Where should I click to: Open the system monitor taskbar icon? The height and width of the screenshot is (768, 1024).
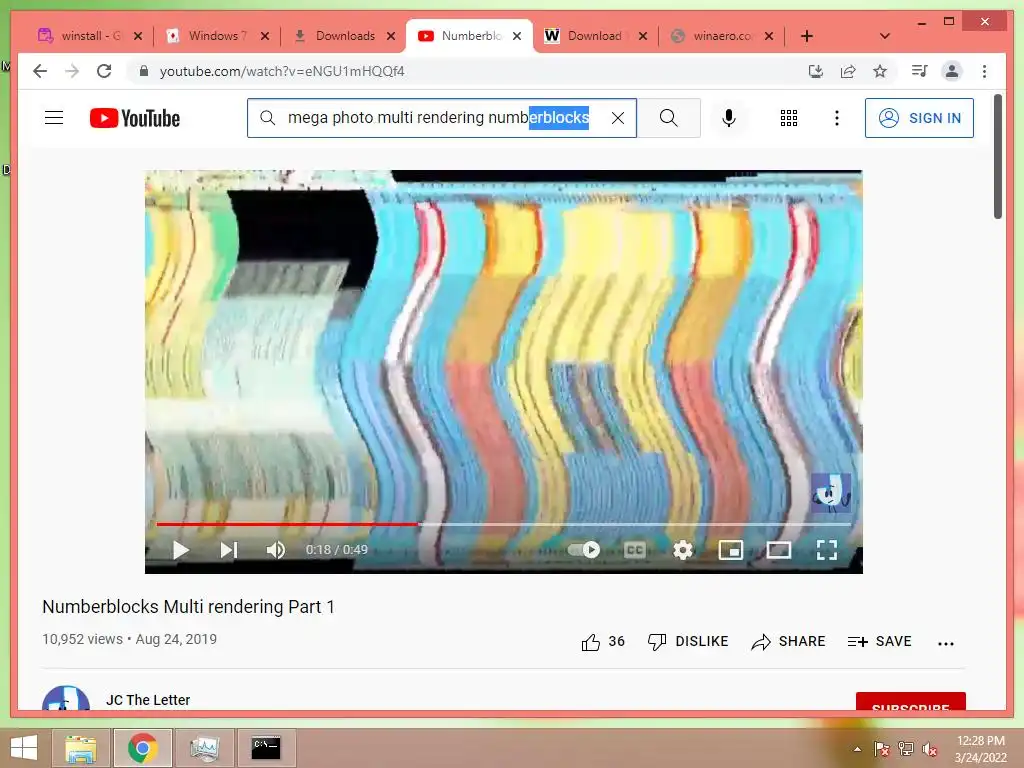coord(204,748)
